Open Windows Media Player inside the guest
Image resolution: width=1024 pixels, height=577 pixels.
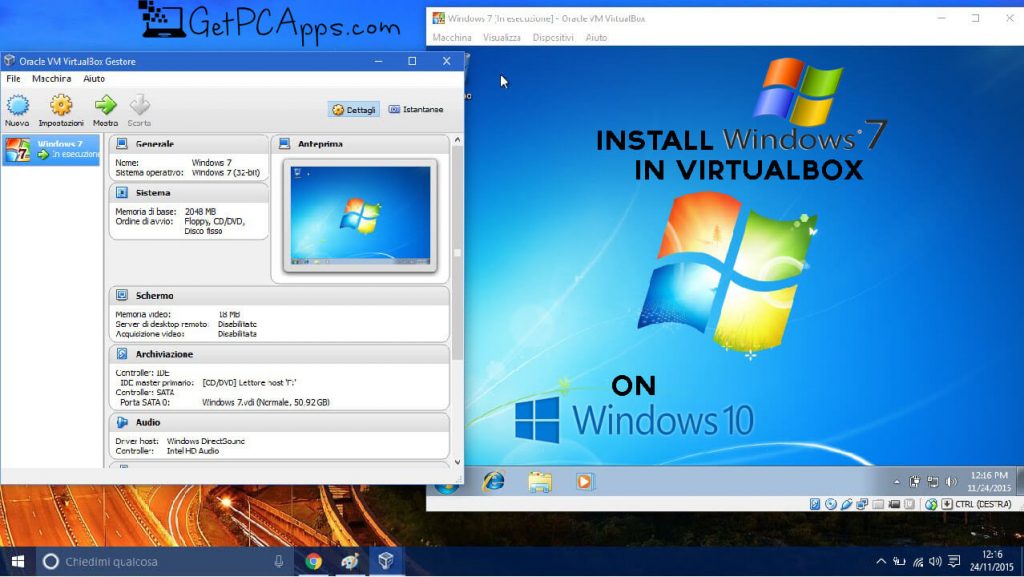pyautogui.click(x=583, y=481)
